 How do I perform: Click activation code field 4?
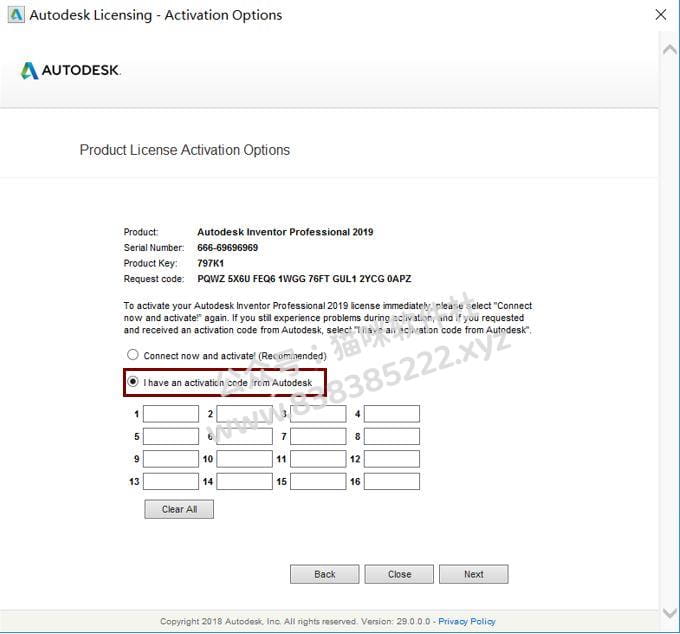click(x=392, y=414)
